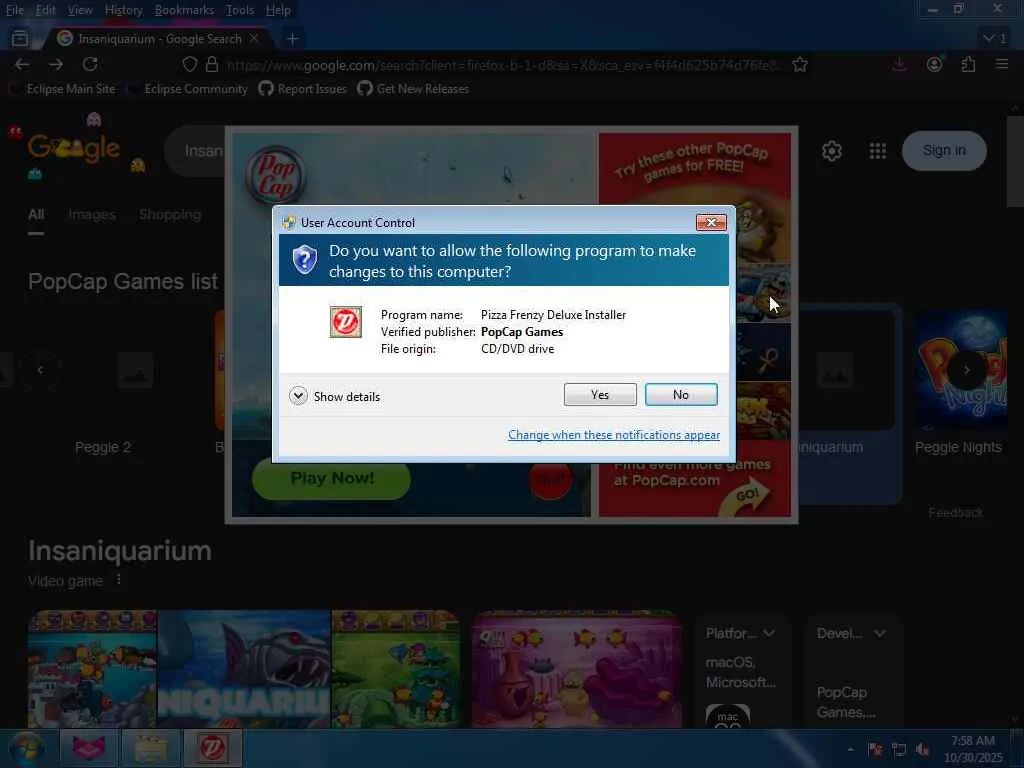Viewport: 1024px width, 768px height.
Task: Click the Feedback link
Action: tap(955, 513)
